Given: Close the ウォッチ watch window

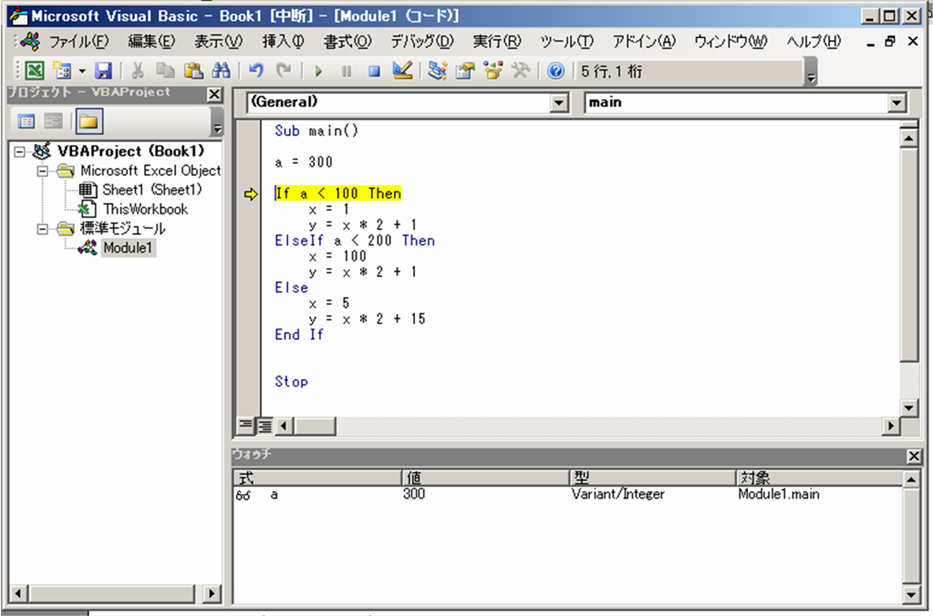Looking at the screenshot, I should (x=914, y=456).
